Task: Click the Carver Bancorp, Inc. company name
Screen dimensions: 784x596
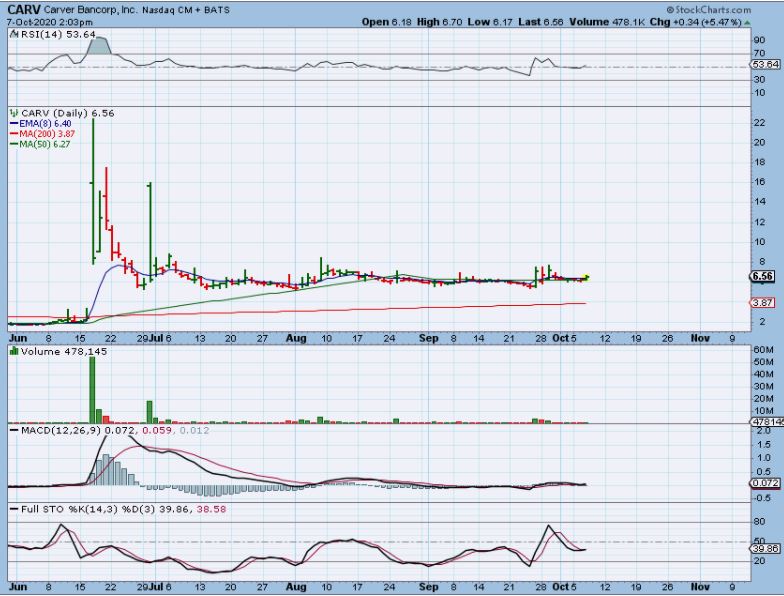Action: click(x=92, y=9)
